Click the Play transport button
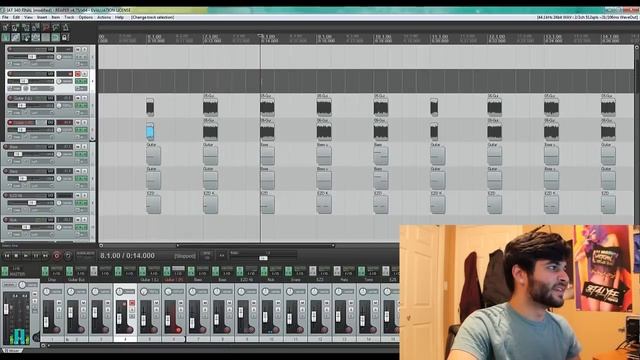 click(x=26, y=256)
